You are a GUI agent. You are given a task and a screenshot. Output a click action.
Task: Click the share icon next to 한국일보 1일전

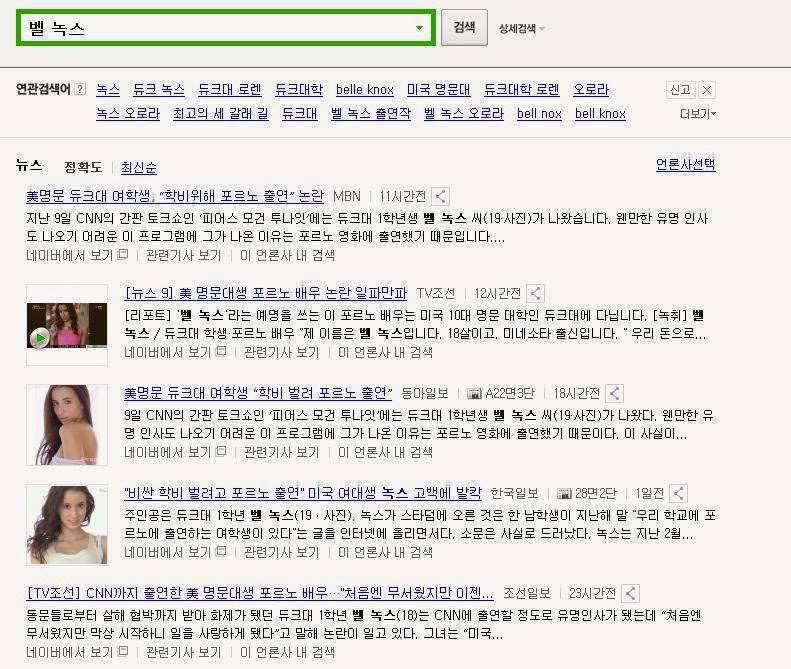[679, 493]
